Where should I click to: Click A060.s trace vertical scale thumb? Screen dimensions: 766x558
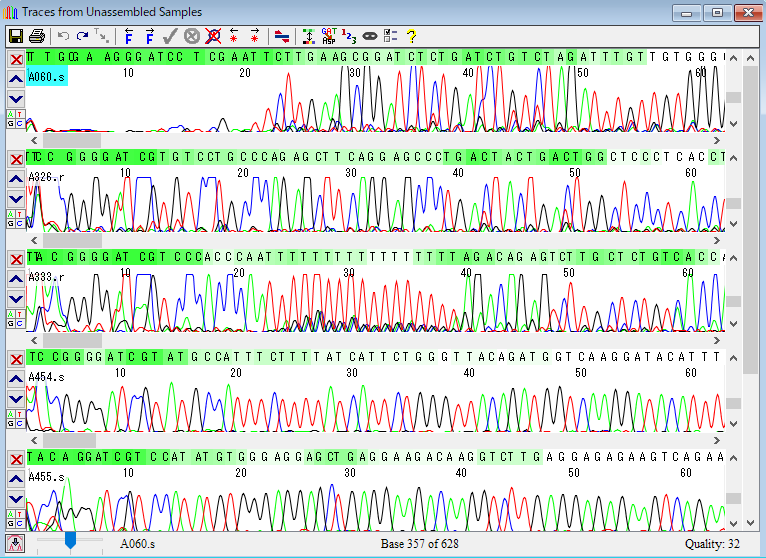pos(733,98)
